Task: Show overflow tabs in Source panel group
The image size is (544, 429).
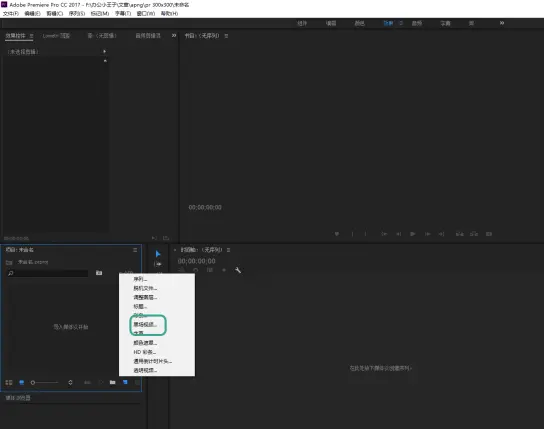Action: pos(174,35)
